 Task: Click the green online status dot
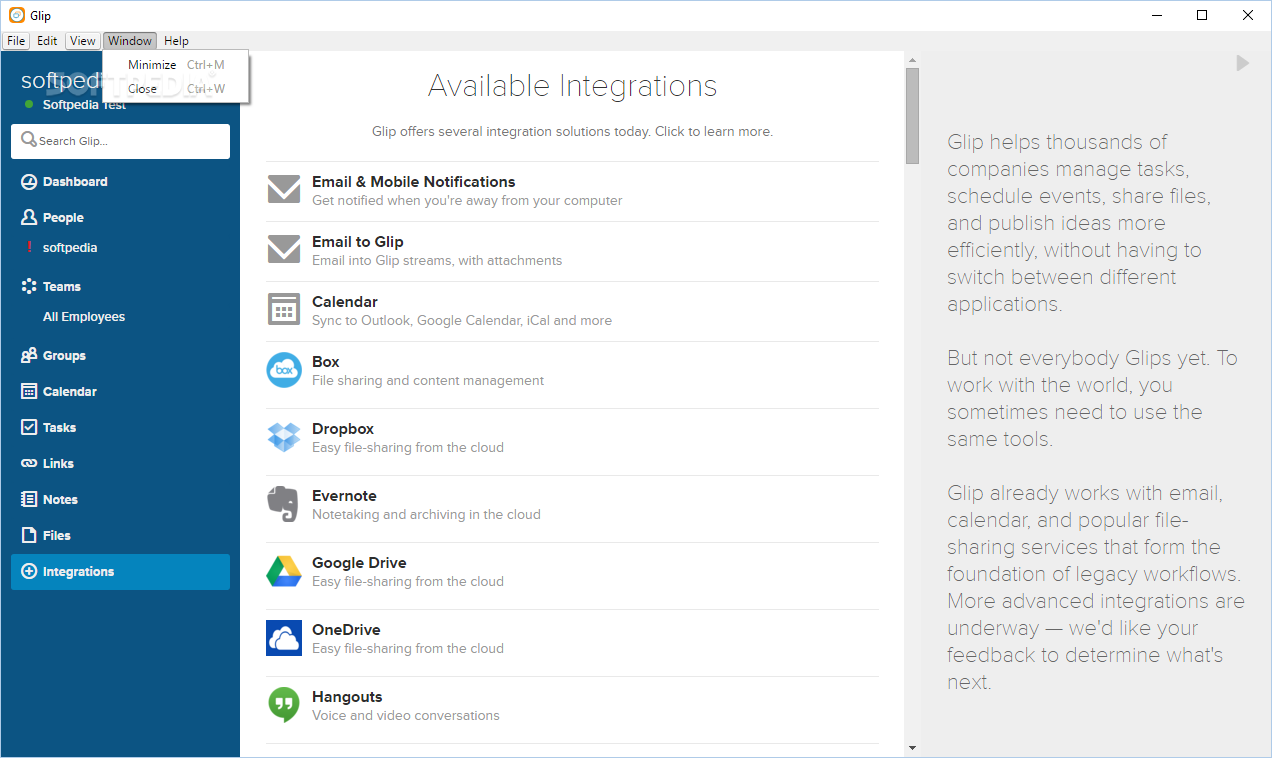pos(29,104)
